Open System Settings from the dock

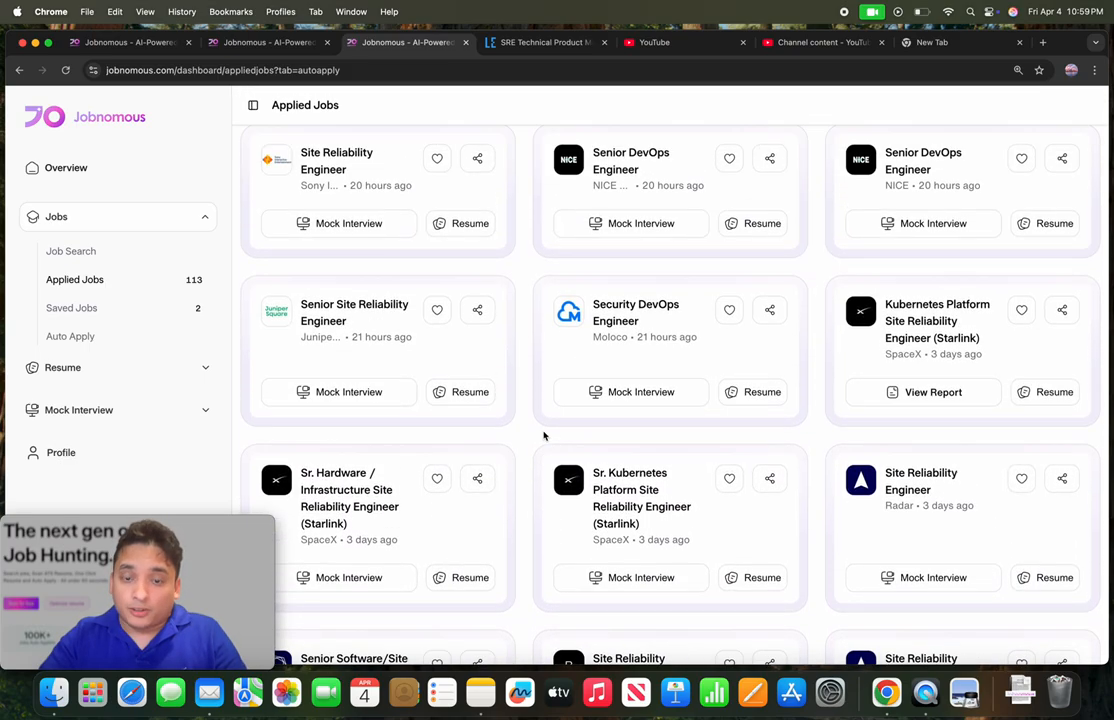(830, 692)
